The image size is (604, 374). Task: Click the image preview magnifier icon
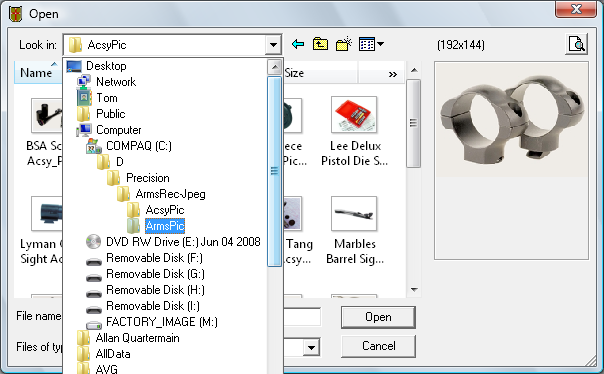click(577, 44)
